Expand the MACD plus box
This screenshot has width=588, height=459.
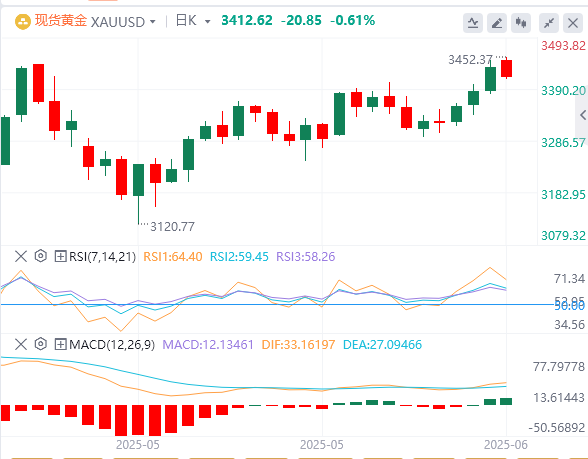[x=60, y=344]
